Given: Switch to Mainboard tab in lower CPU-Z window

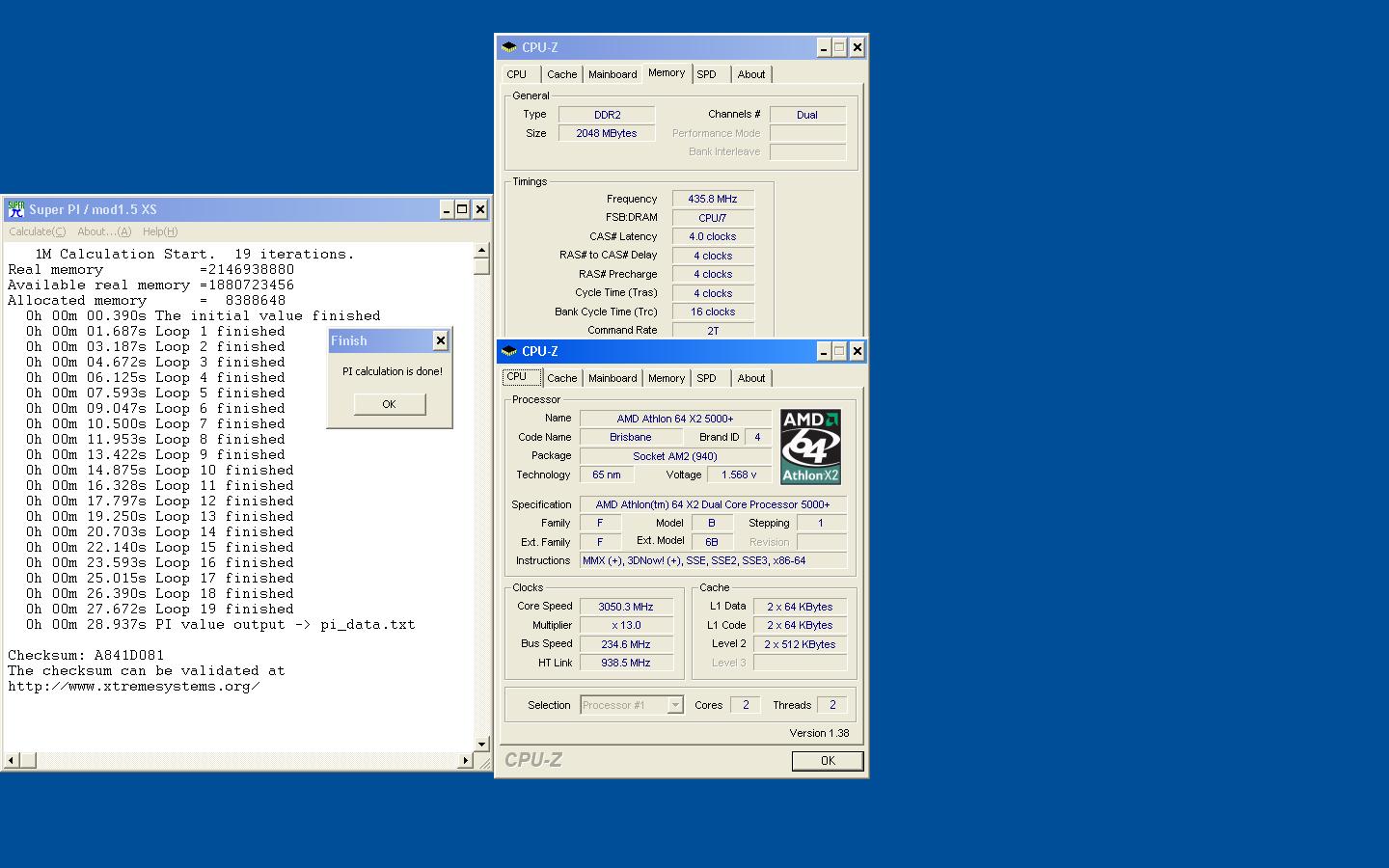Looking at the screenshot, I should pyautogui.click(x=613, y=378).
